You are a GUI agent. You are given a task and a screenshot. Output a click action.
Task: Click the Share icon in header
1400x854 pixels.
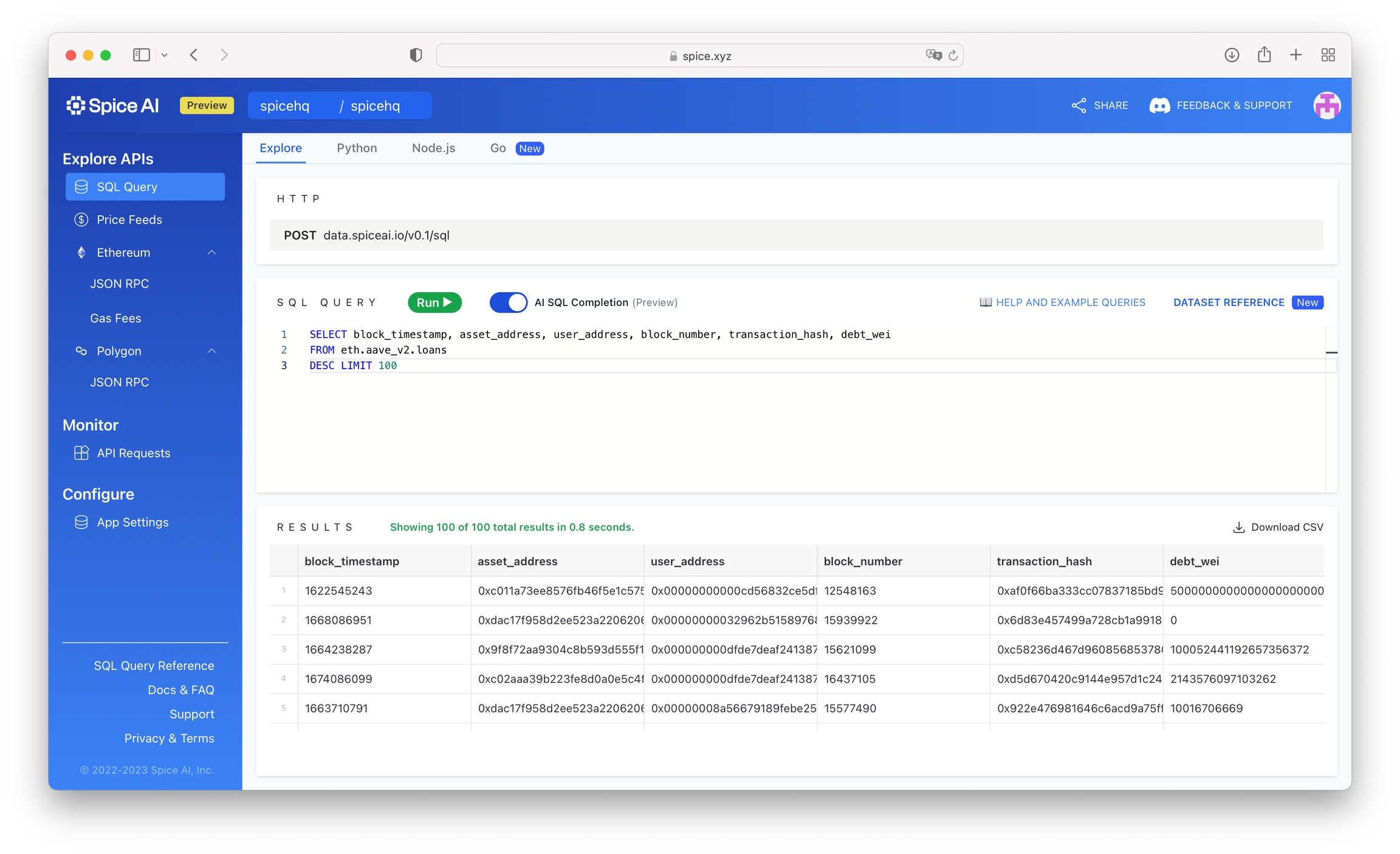[x=1079, y=106]
